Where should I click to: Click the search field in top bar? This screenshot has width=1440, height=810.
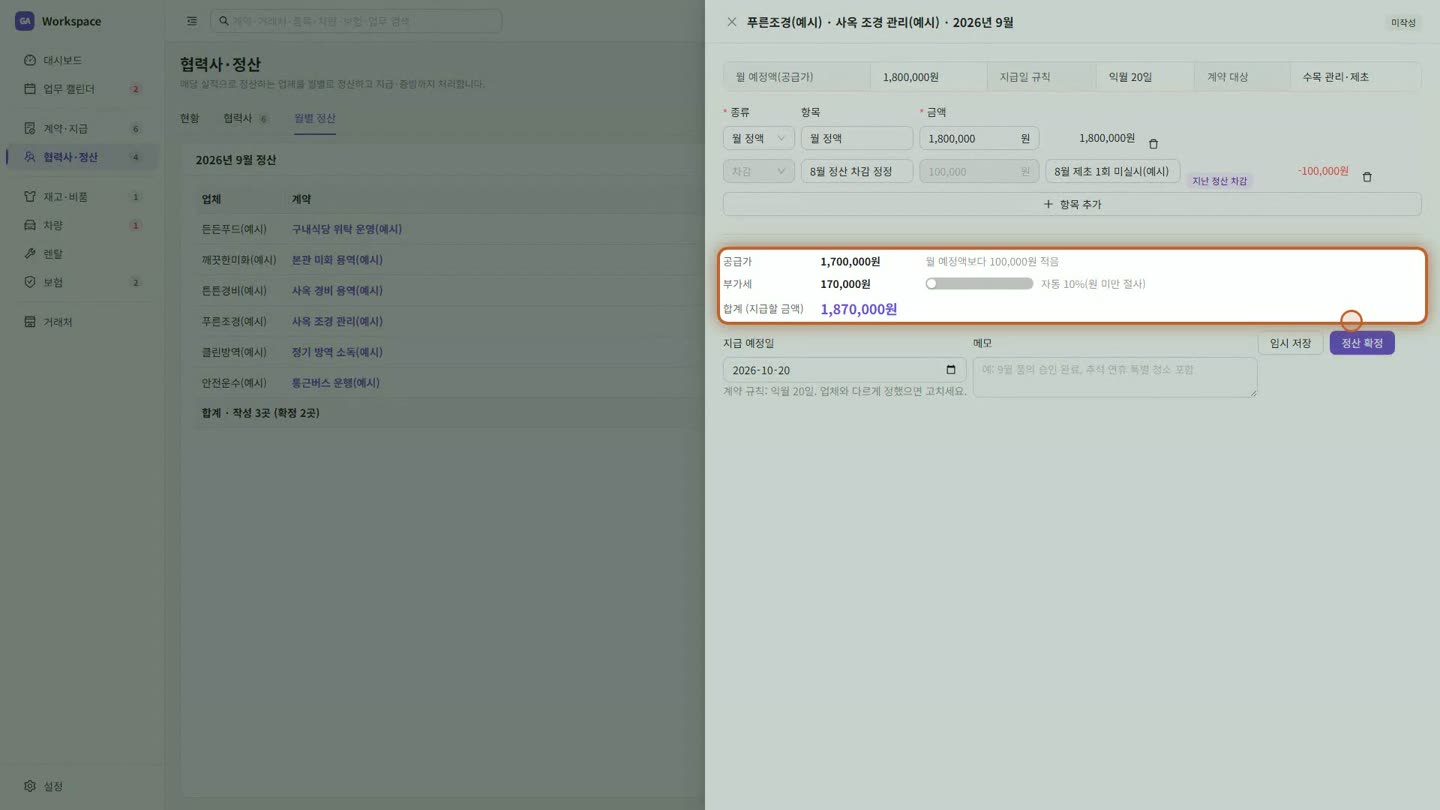[356, 21]
